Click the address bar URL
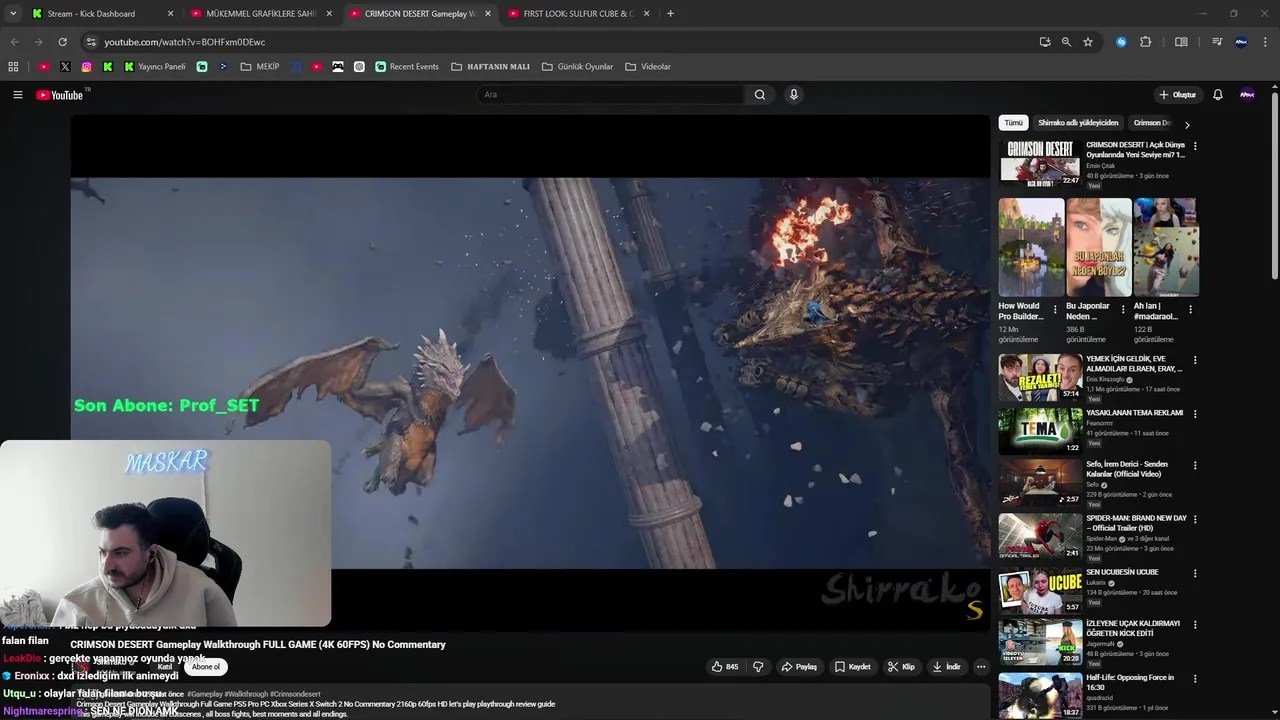The width and height of the screenshot is (1280, 720). point(185,42)
